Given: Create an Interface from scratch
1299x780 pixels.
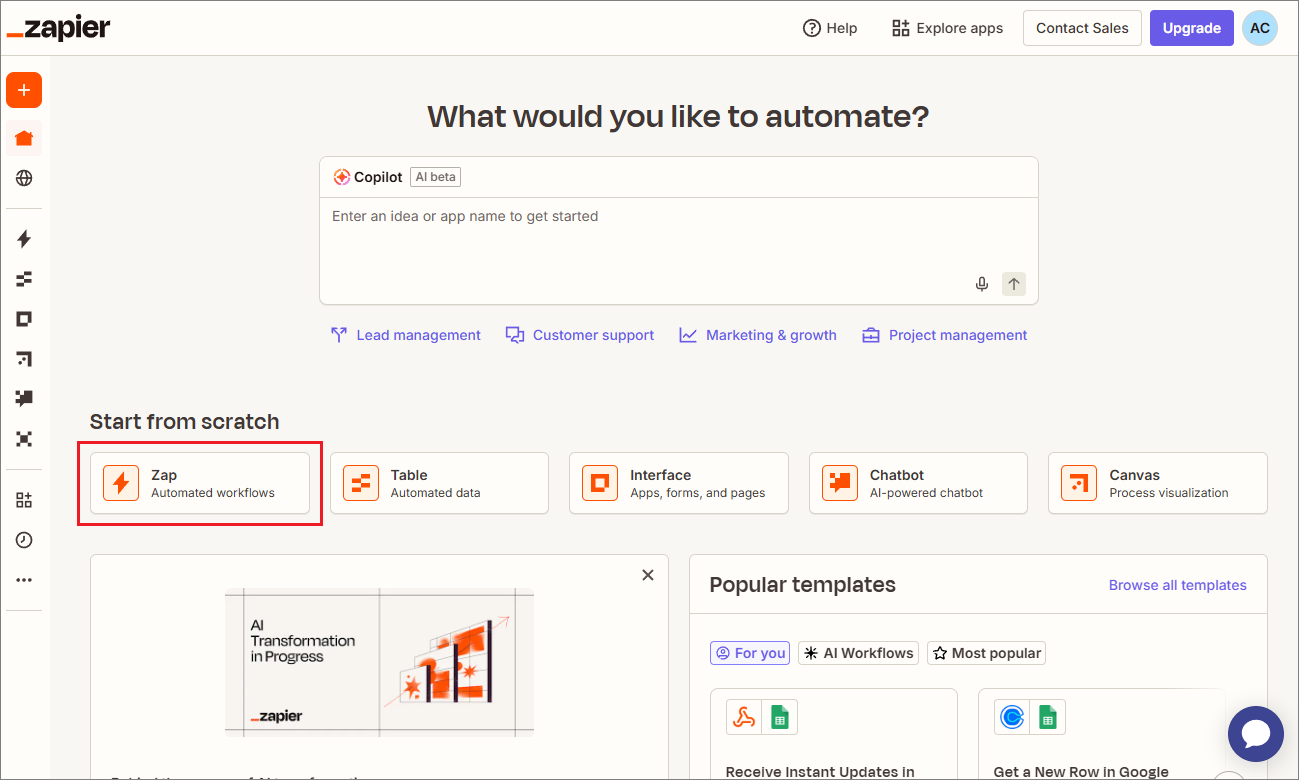Looking at the screenshot, I should click(x=679, y=483).
